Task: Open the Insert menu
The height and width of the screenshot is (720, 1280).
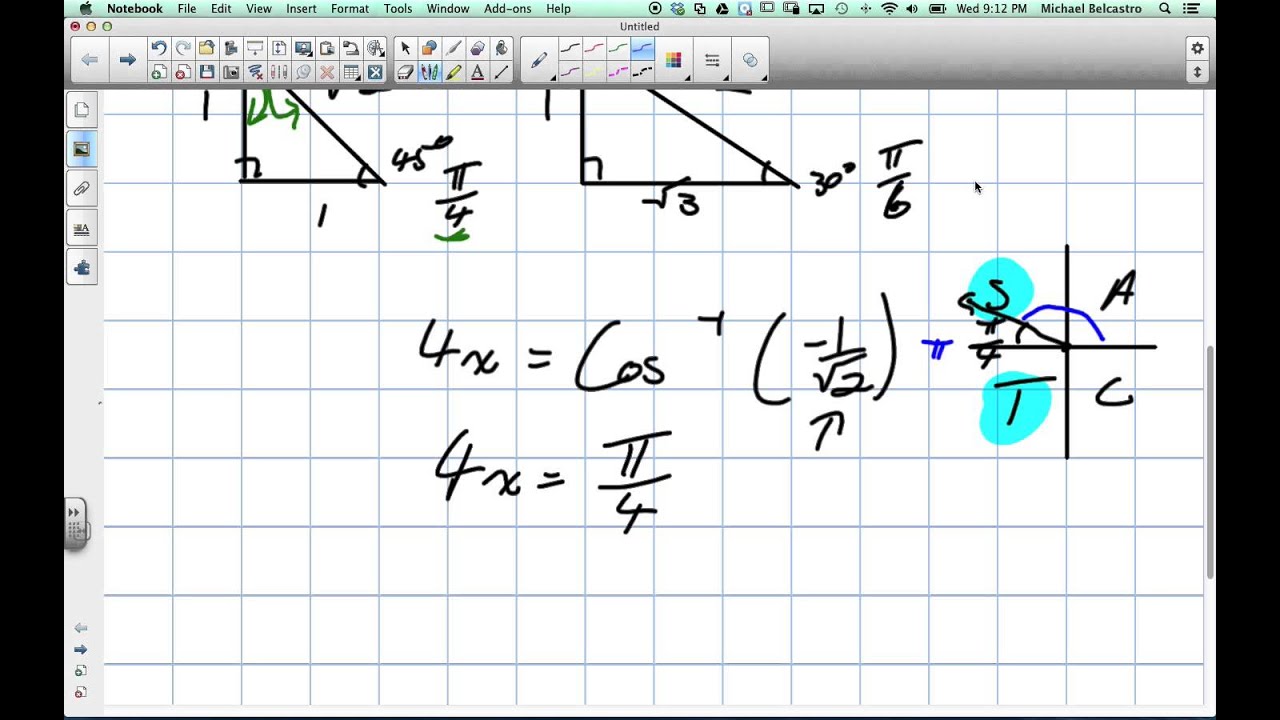Action: pos(301,9)
